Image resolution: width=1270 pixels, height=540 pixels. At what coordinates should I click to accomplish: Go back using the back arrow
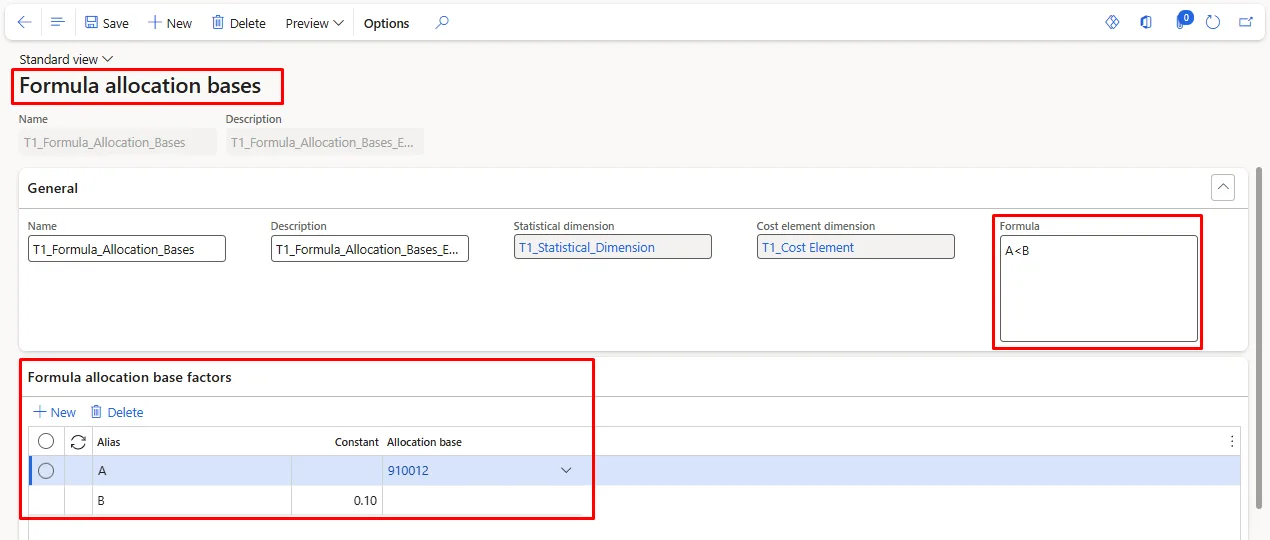coord(25,22)
